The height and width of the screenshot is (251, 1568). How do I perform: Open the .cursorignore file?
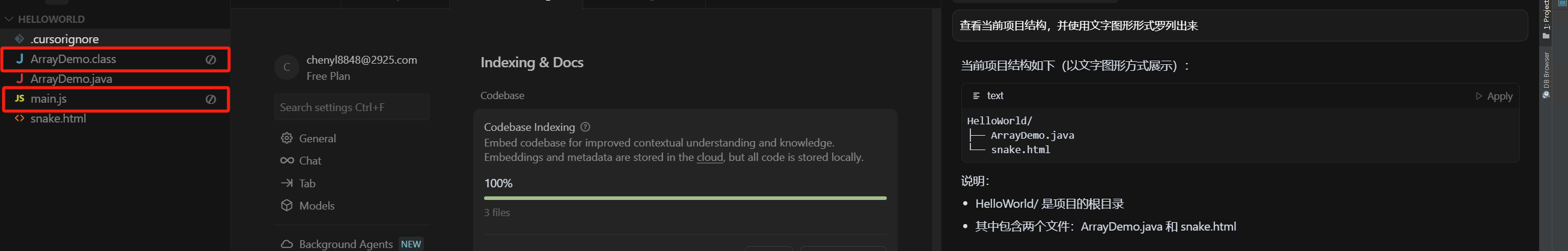[64, 40]
